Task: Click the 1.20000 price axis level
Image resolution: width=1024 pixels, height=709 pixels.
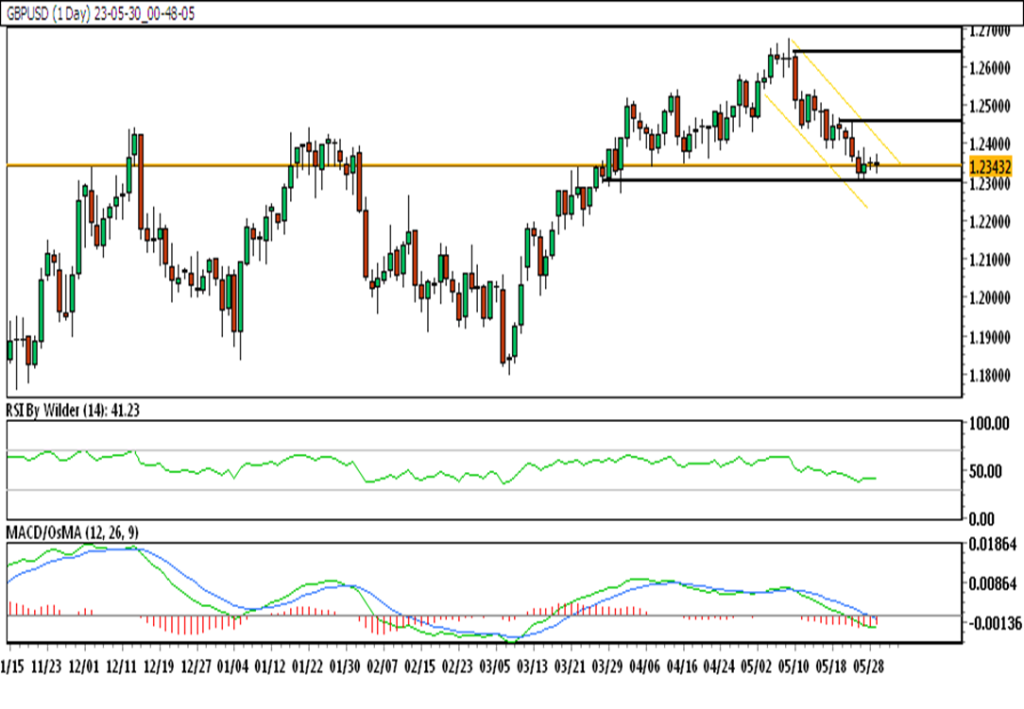Action: tap(989, 298)
